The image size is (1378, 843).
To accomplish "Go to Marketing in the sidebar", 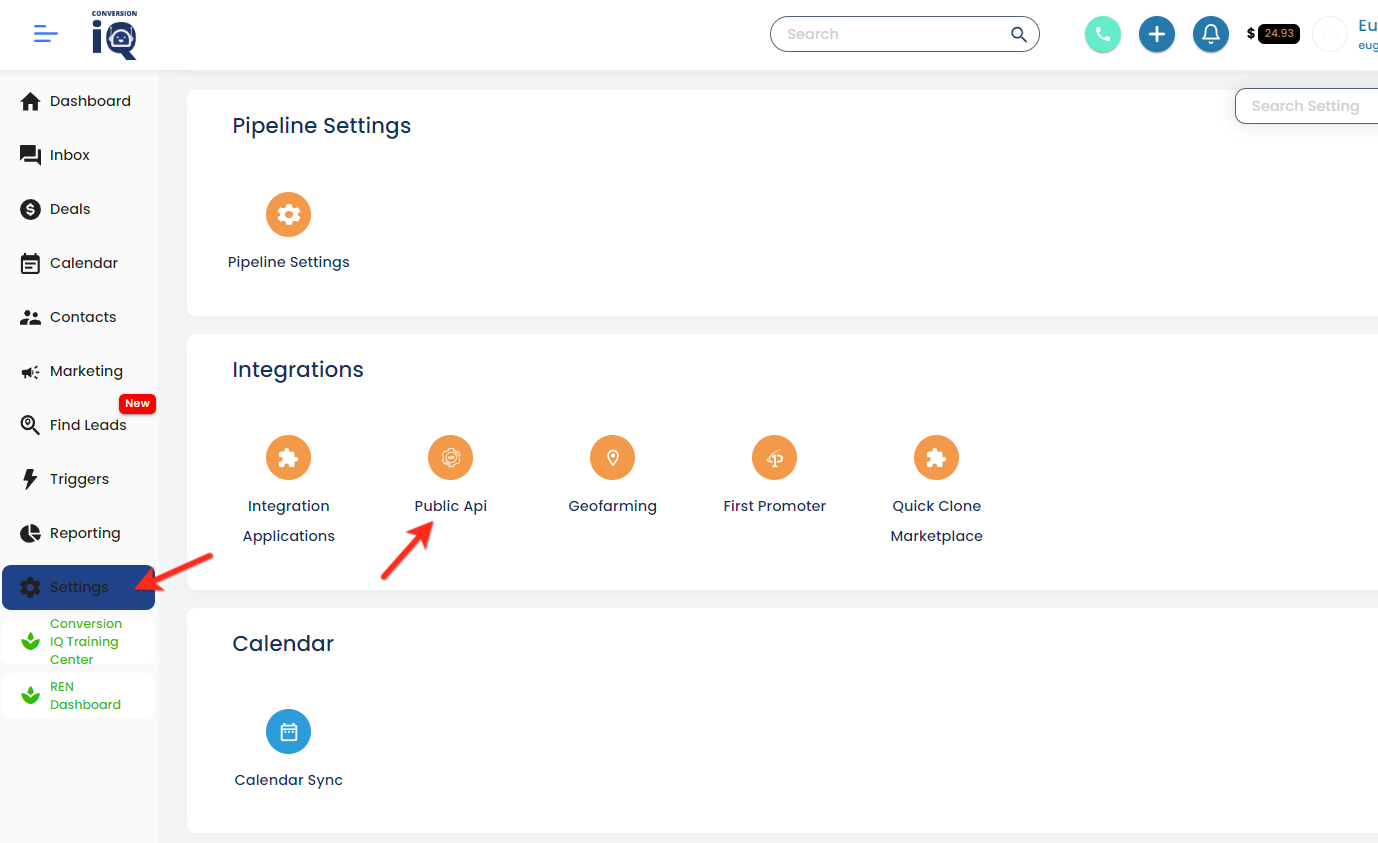I will pos(78,371).
